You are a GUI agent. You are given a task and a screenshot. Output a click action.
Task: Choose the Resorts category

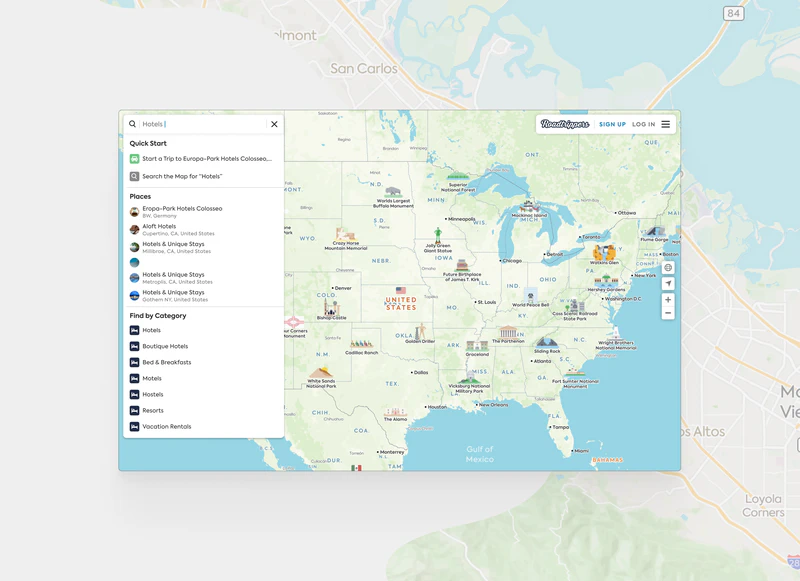coord(203,411)
